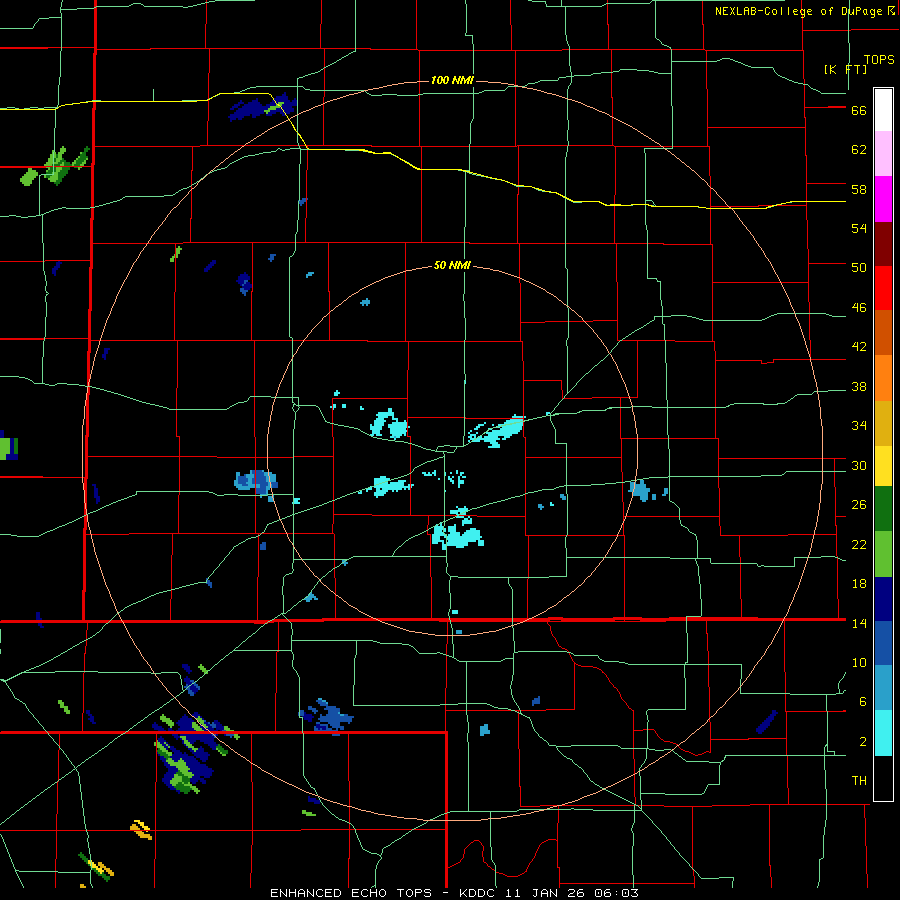Click the '42' legend value
Image resolution: width=900 pixels, height=900 pixels.
[x=859, y=347]
